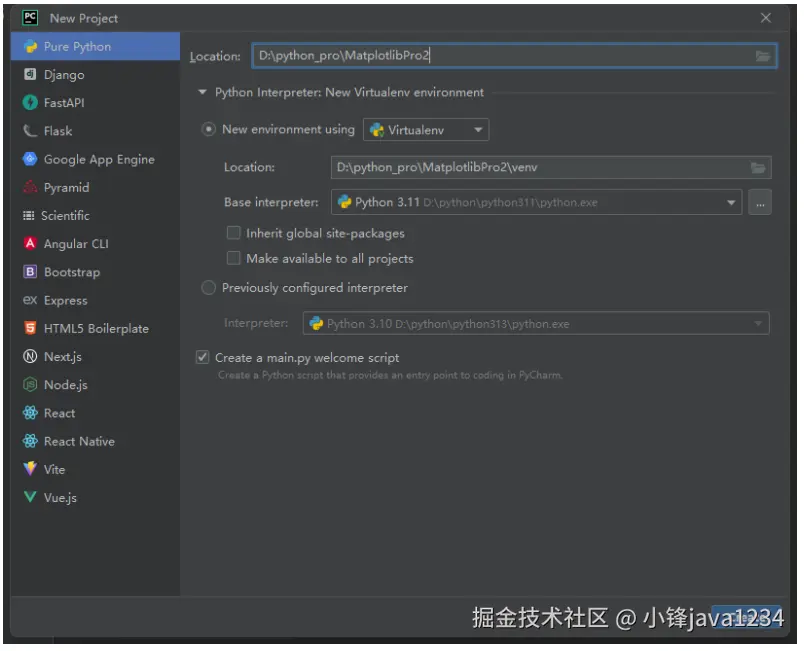Click the PyCharm PC logo in title bar
The image size is (804, 651).
point(30,18)
